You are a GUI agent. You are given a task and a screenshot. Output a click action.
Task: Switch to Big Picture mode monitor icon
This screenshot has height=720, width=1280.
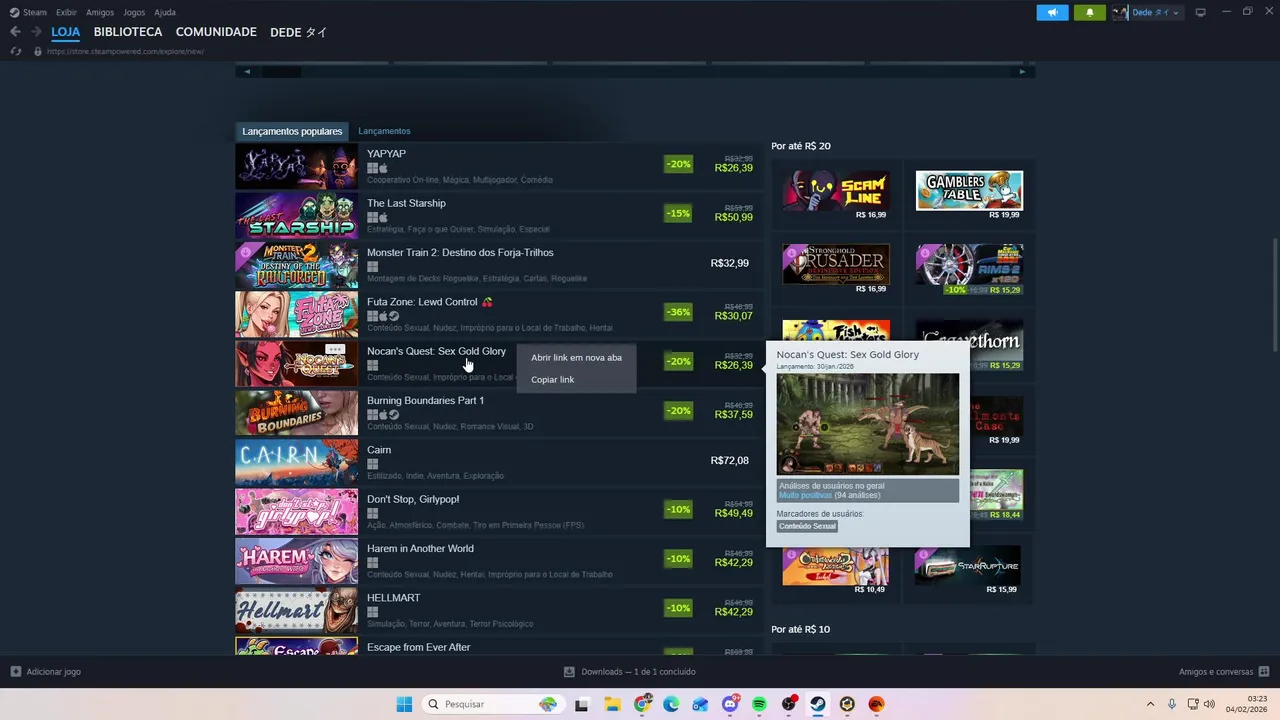click(x=1200, y=12)
